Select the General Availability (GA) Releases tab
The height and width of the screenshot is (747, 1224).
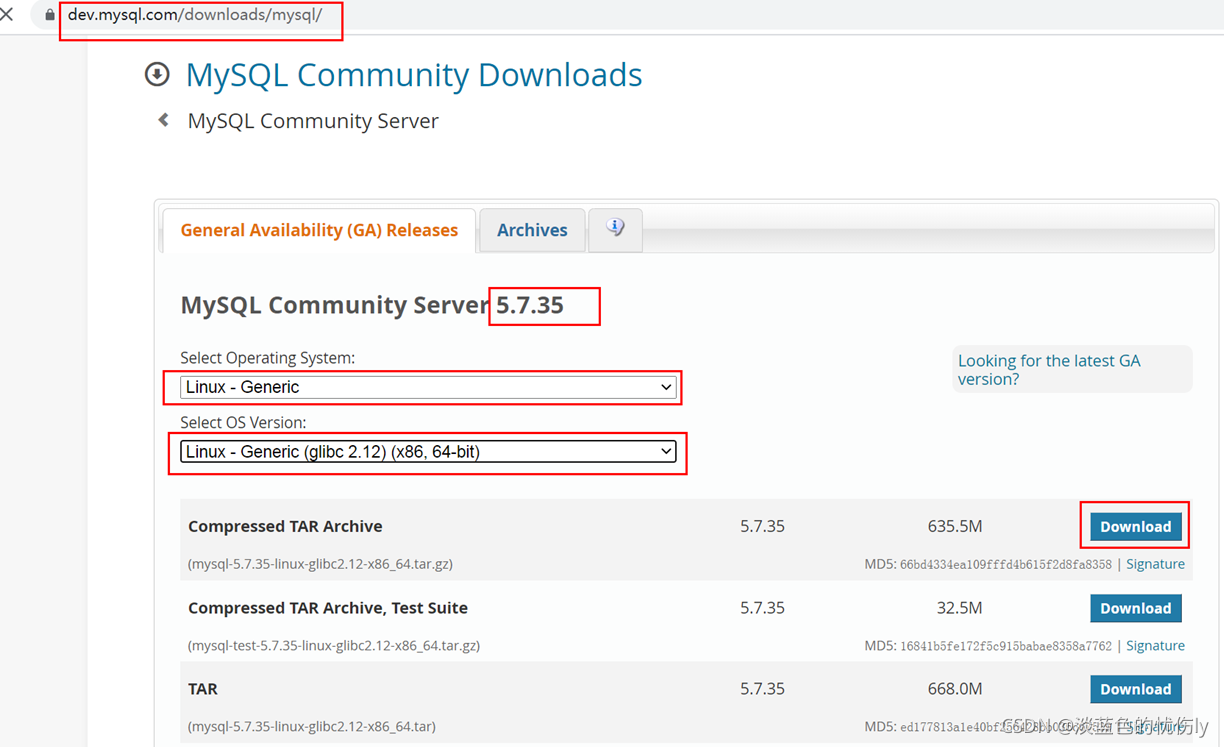coord(318,230)
